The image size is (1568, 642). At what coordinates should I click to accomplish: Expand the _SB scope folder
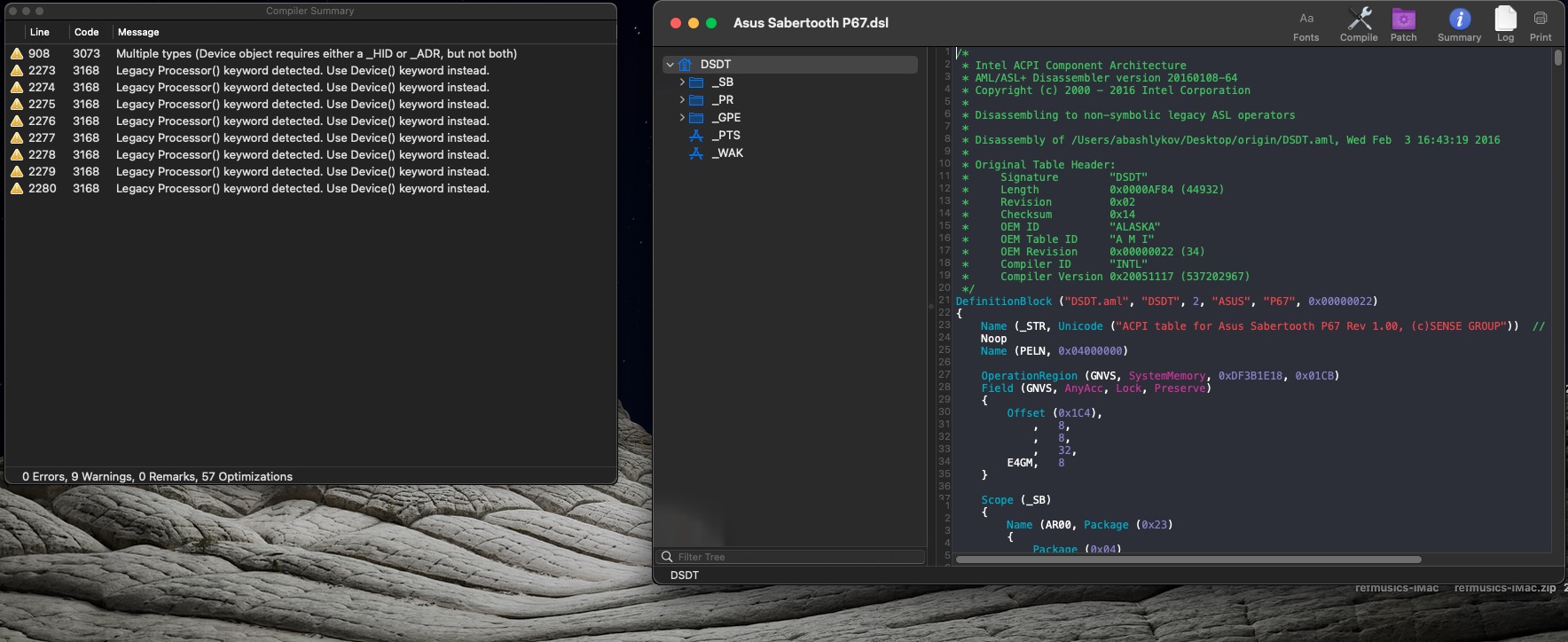click(682, 82)
